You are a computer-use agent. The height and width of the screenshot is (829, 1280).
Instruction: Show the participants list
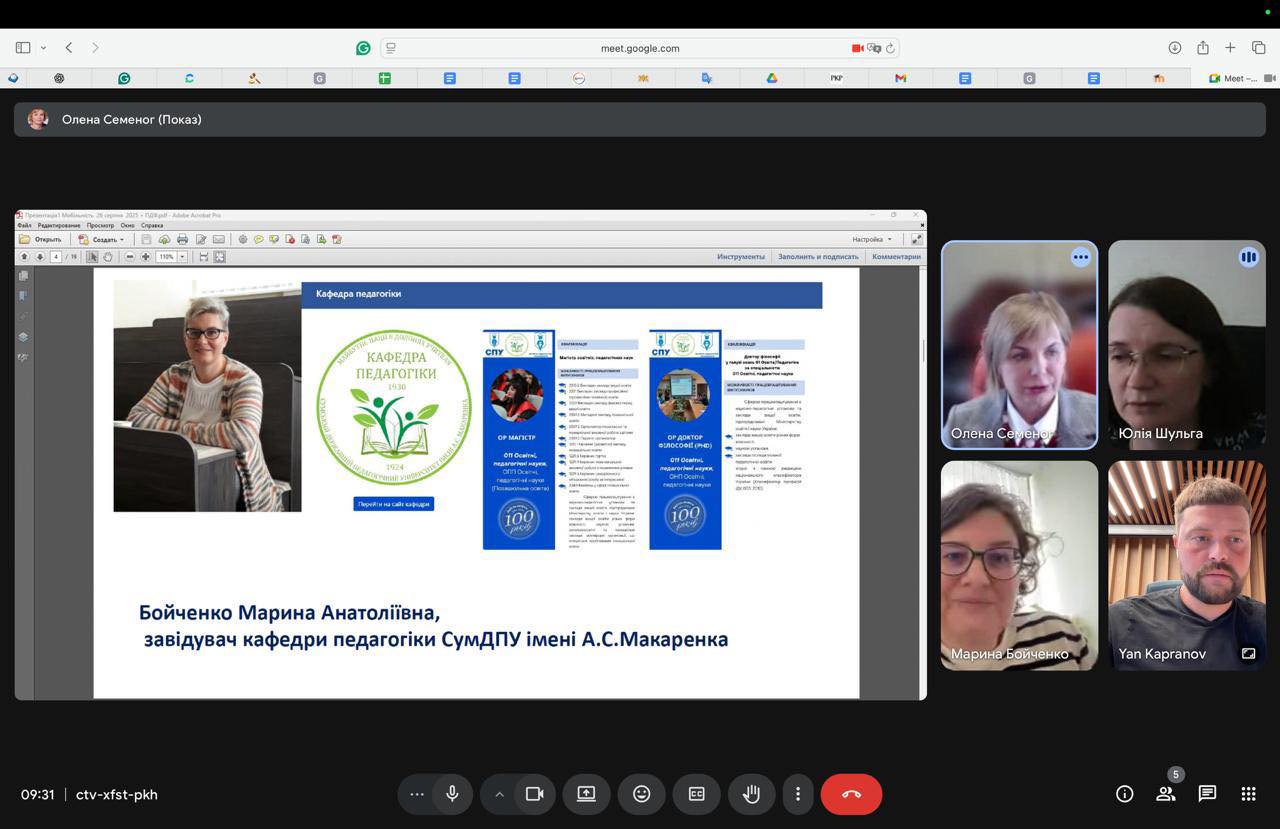[1166, 794]
